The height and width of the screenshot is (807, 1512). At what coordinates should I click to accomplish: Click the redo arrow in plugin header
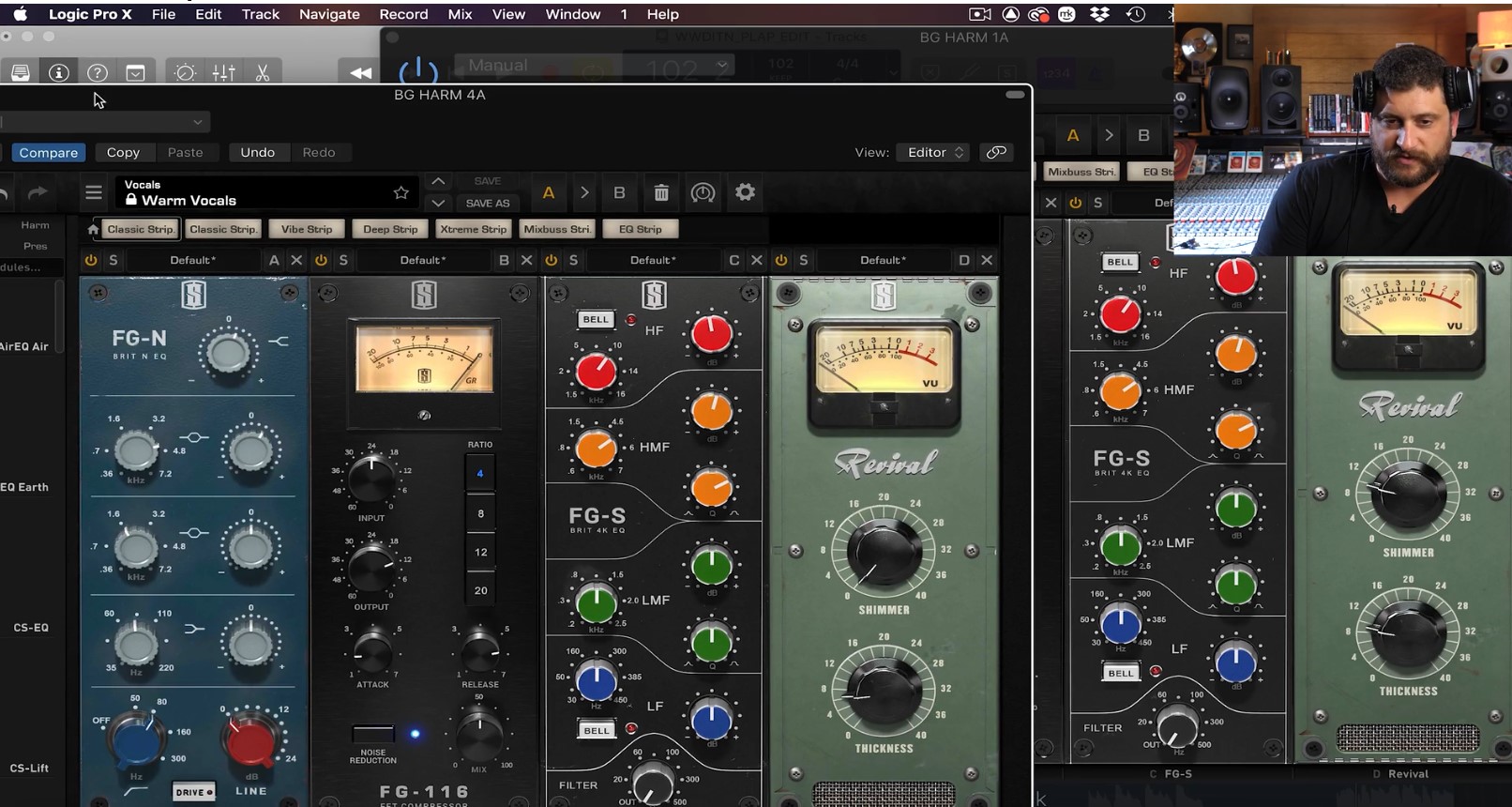(x=38, y=192)
